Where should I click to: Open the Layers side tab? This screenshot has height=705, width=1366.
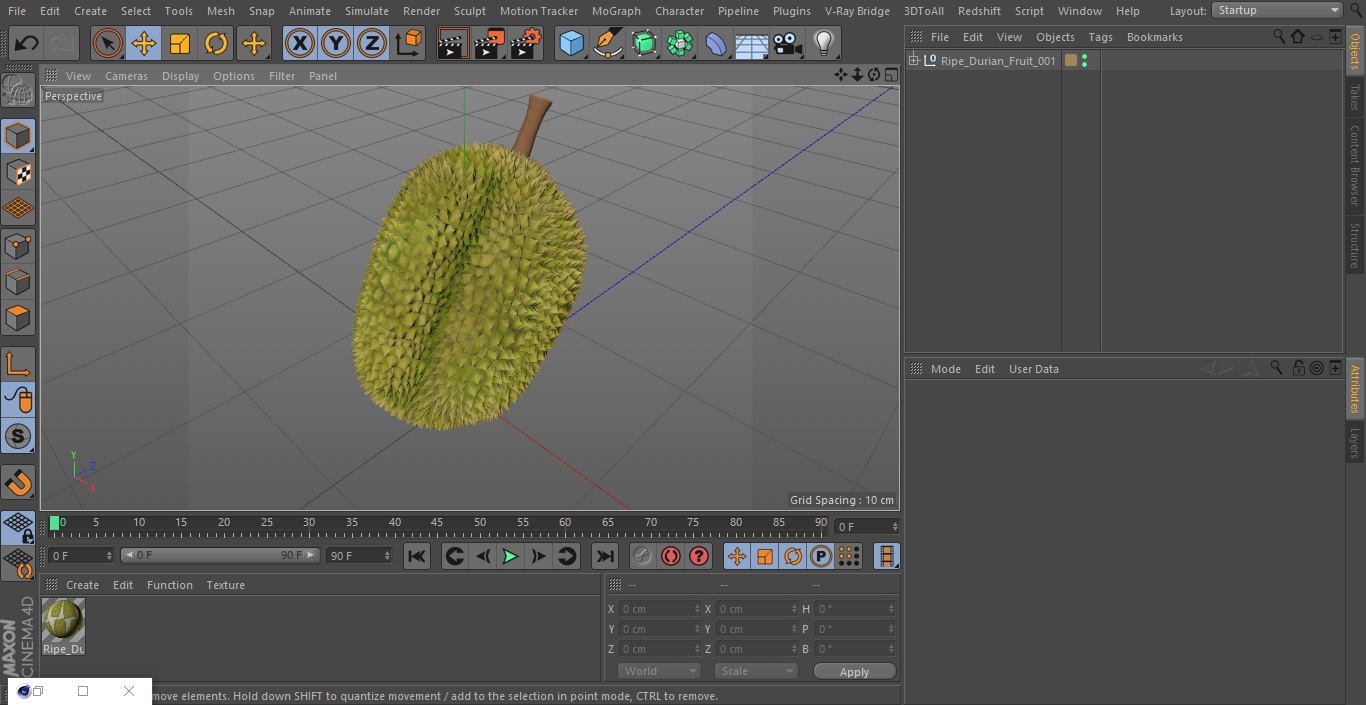tap(1355, 443)
